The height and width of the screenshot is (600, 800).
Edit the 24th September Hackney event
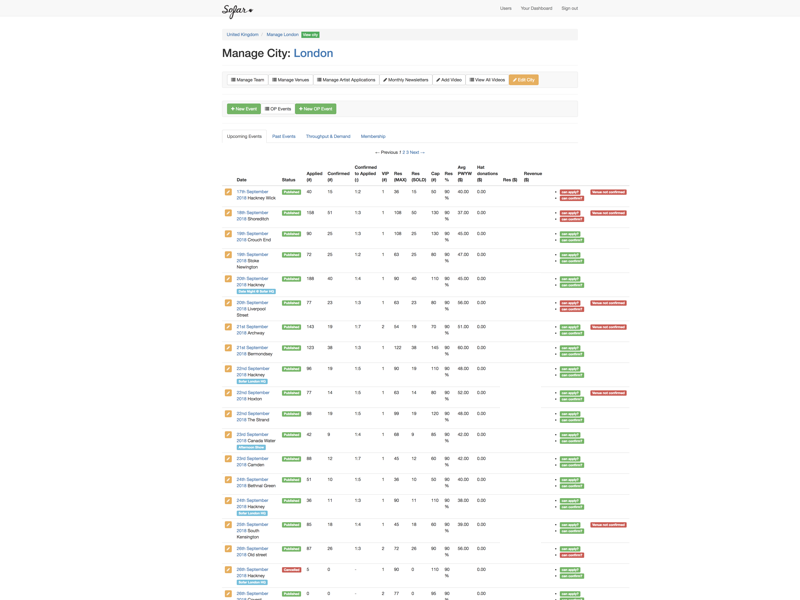point(228,501)
